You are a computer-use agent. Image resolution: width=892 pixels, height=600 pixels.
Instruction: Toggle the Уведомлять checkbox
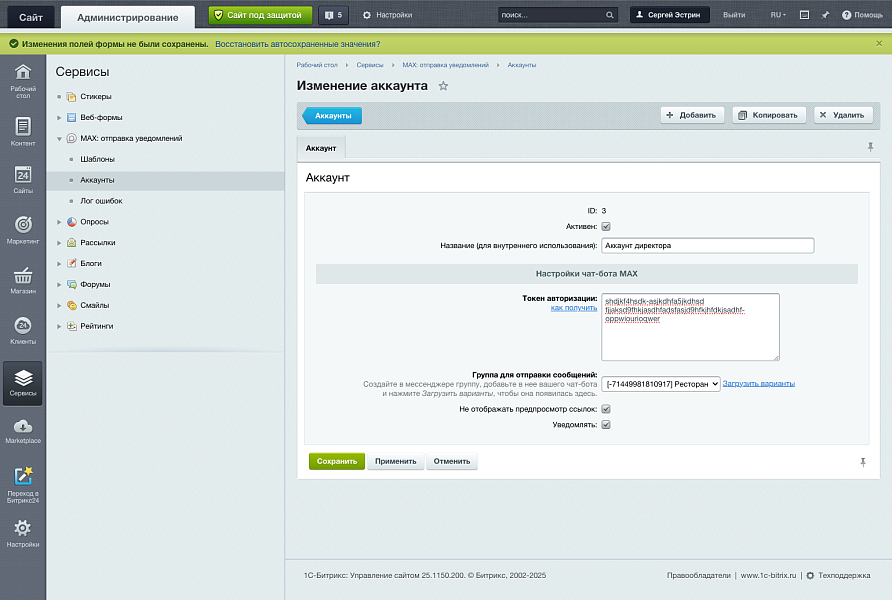click(x=606, y=425)
